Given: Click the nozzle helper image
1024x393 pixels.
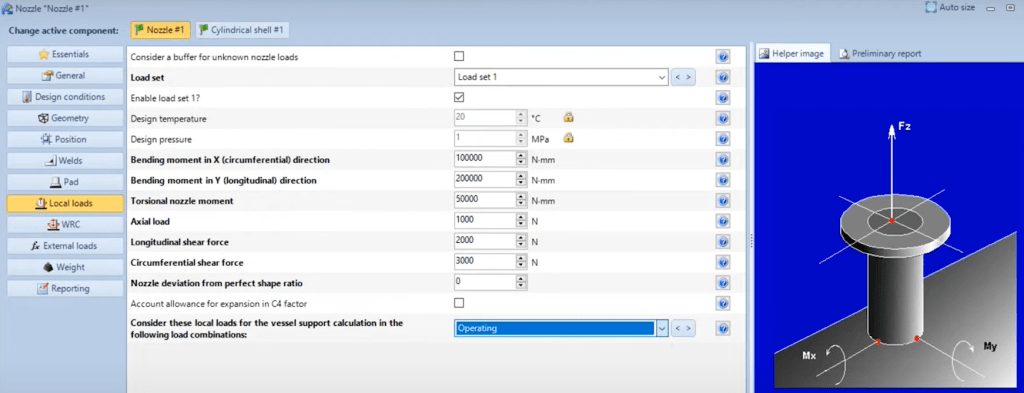Looking at the screenshot, I should pyautogui.click(x=888, y=227).
